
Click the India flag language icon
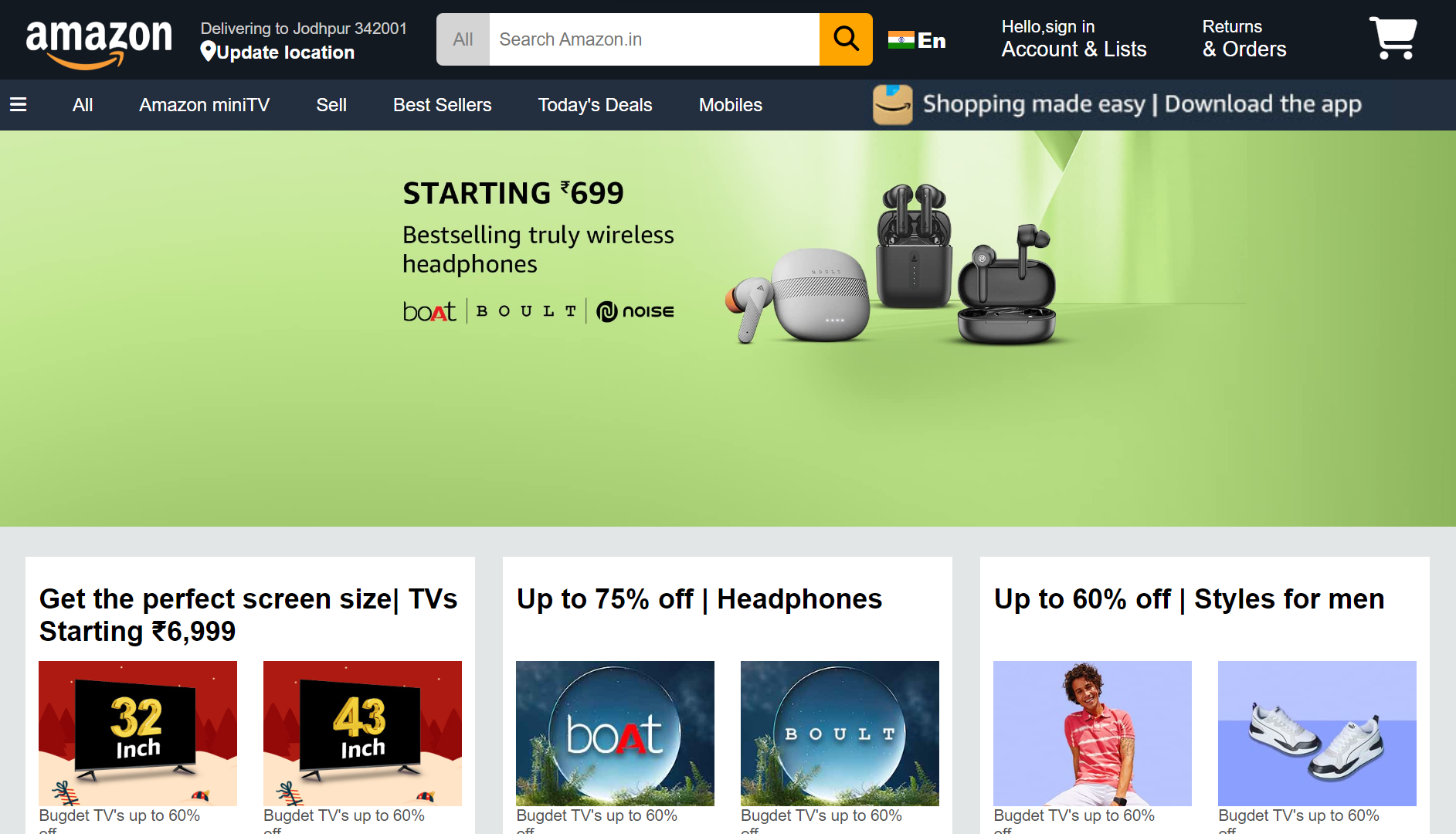coord(901,40)
